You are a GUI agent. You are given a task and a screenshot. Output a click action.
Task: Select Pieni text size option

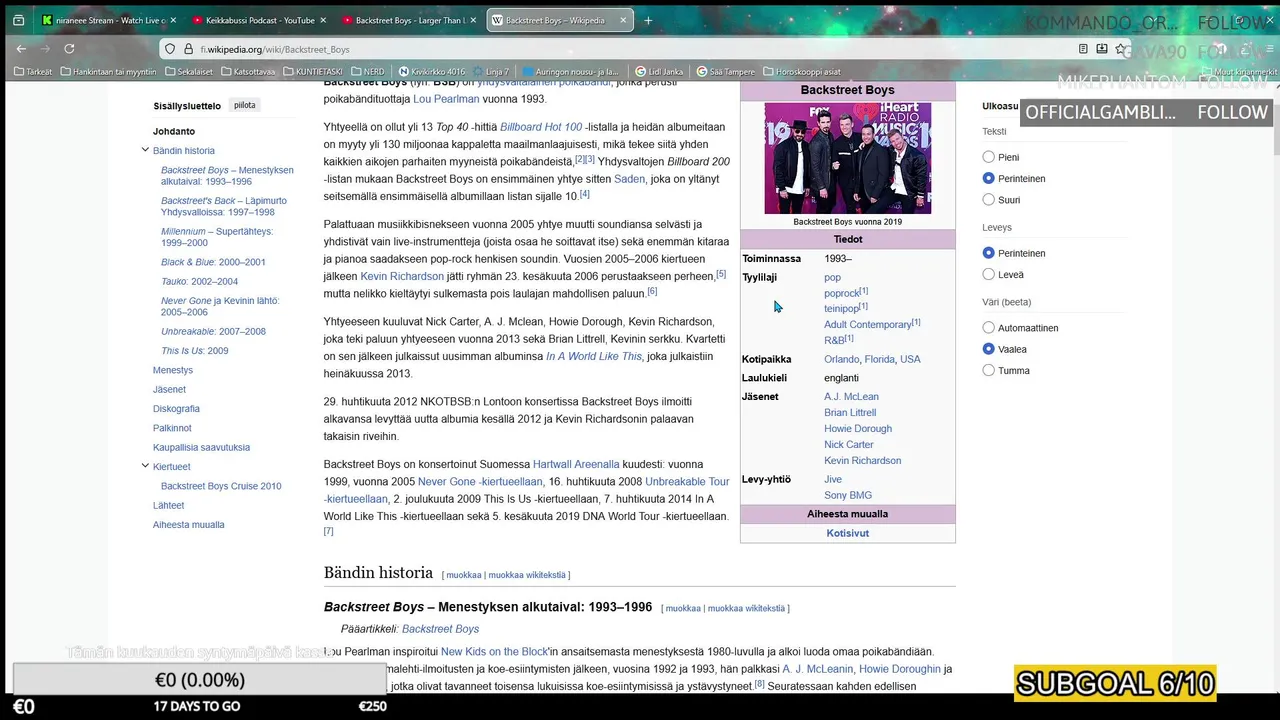[988, 157]
